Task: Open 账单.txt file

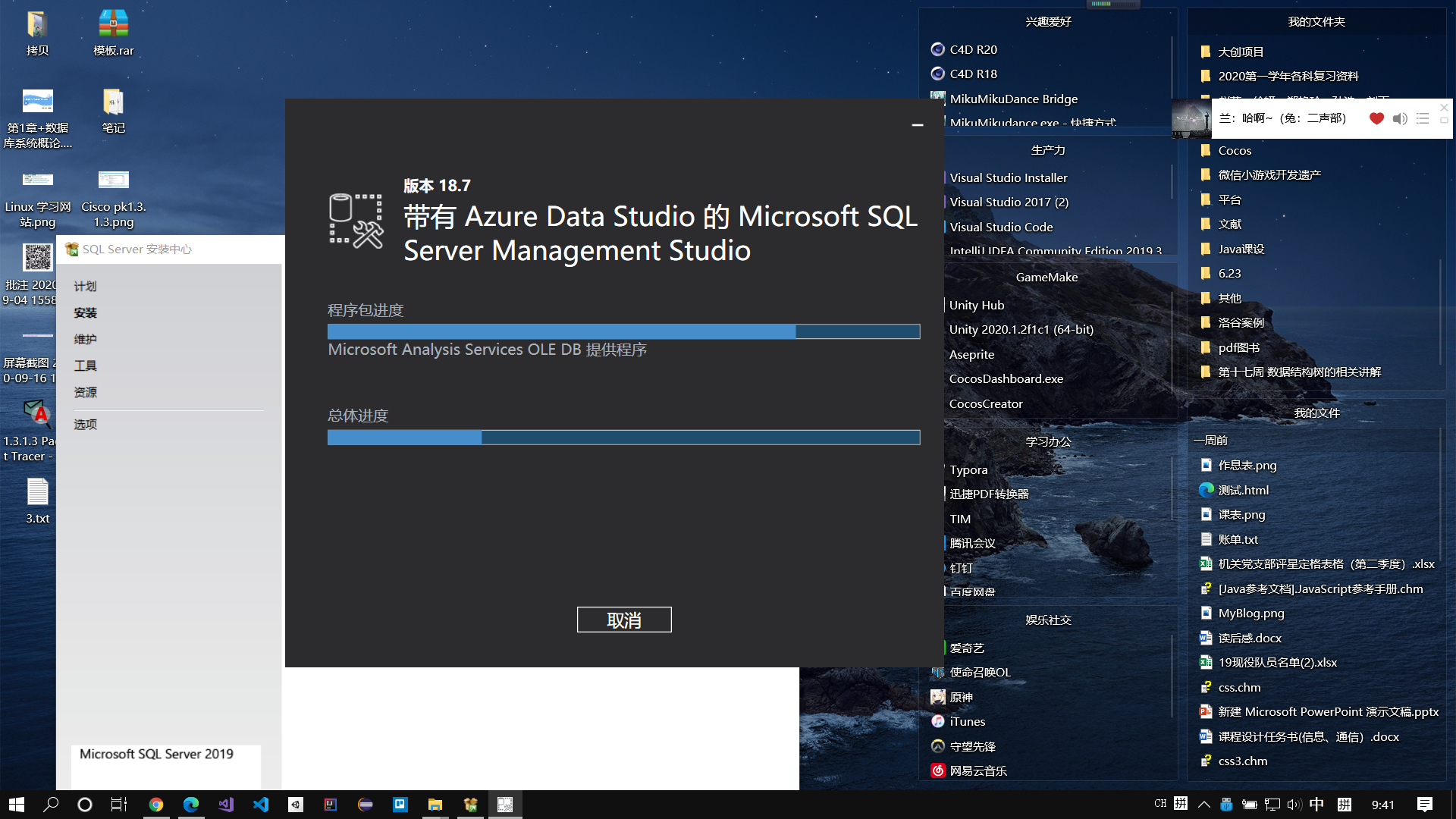Action: point(1229,539)
